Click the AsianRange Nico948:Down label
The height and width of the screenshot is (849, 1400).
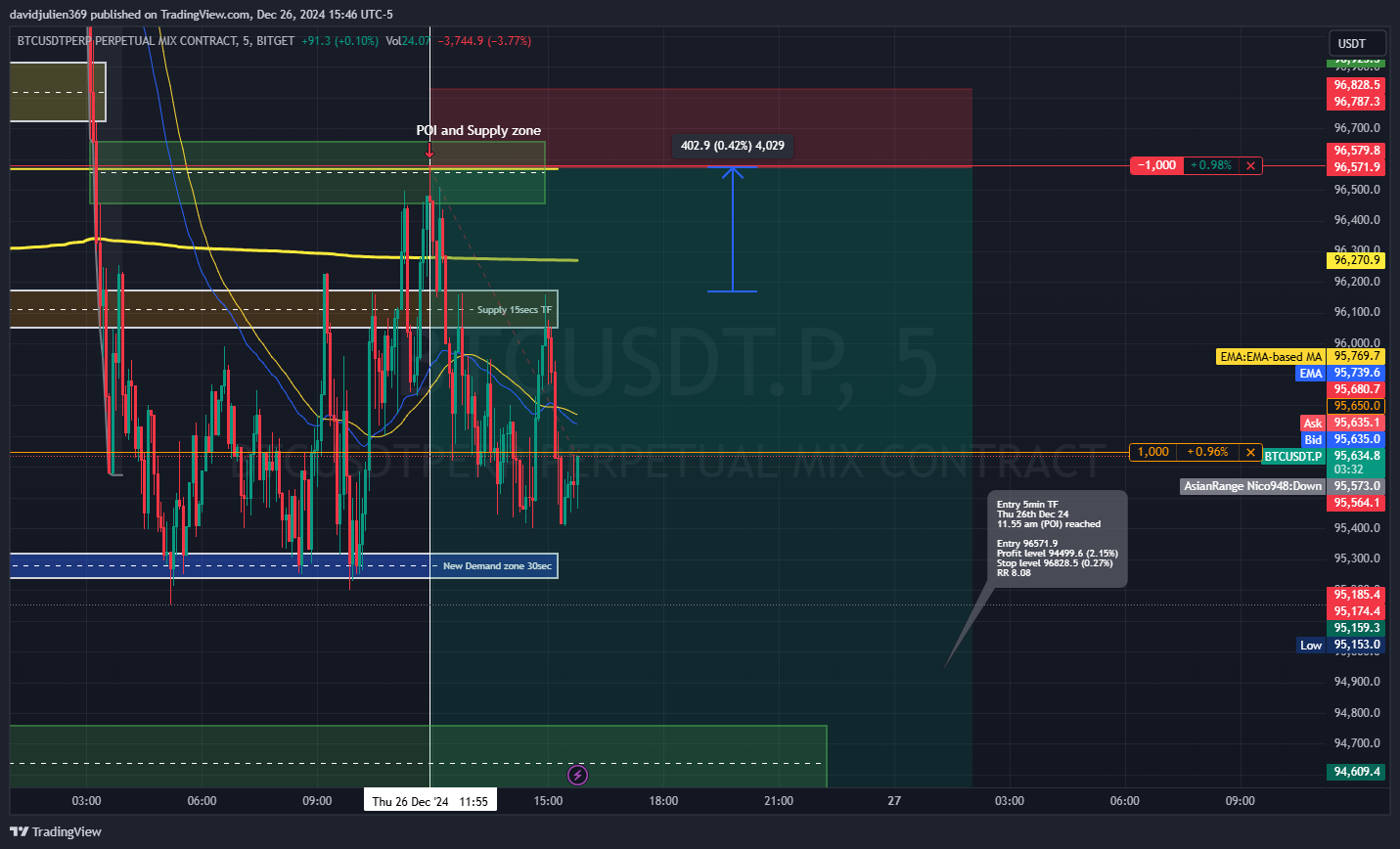pos(1253,486)
